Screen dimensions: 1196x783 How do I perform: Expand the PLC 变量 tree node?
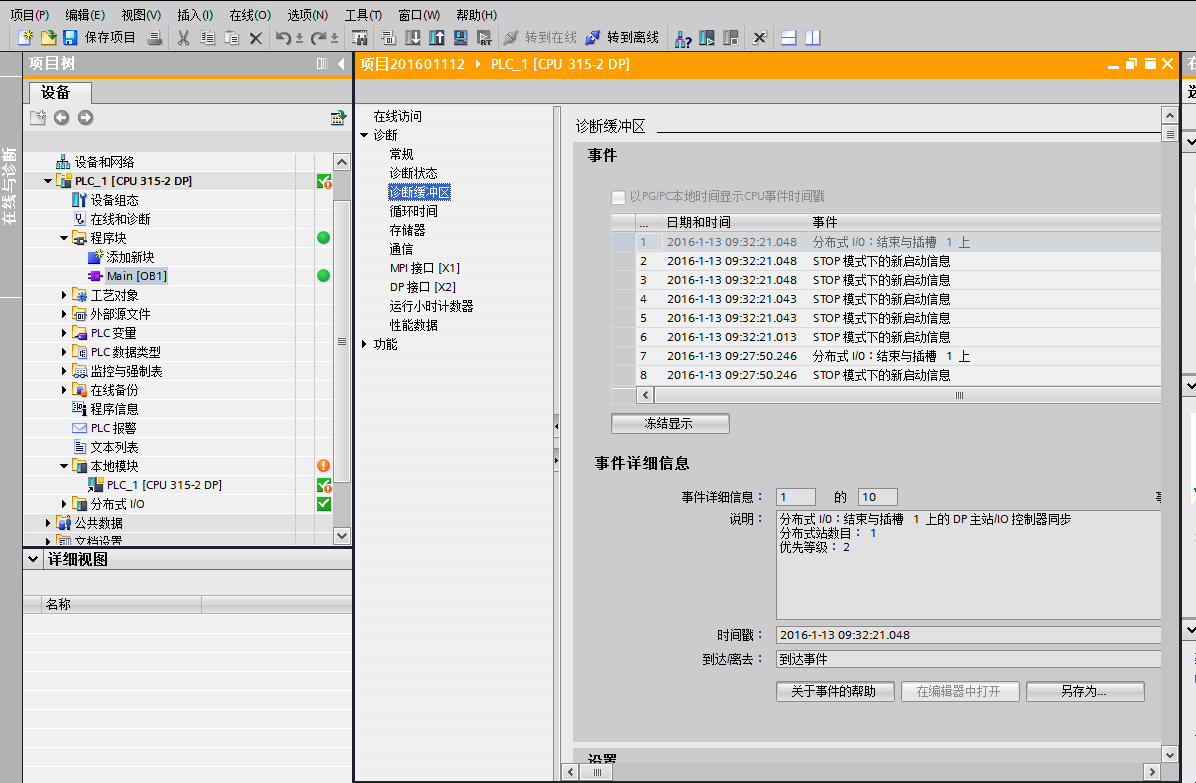coord(64,332)
